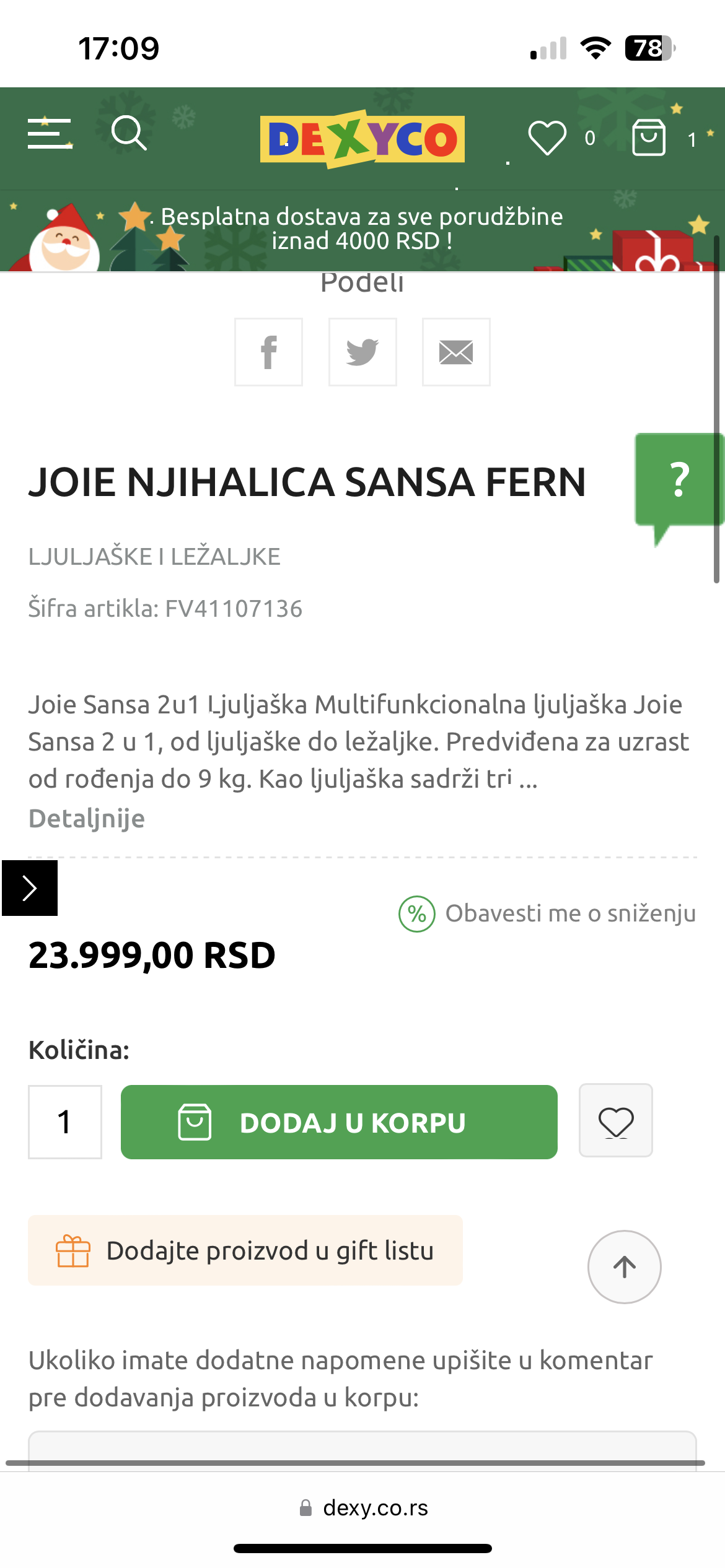Image resolution: width=725 pixels, height=1568 pixels.
Task: Open the wishlist heart in header
Action: (x=547, y=137)
